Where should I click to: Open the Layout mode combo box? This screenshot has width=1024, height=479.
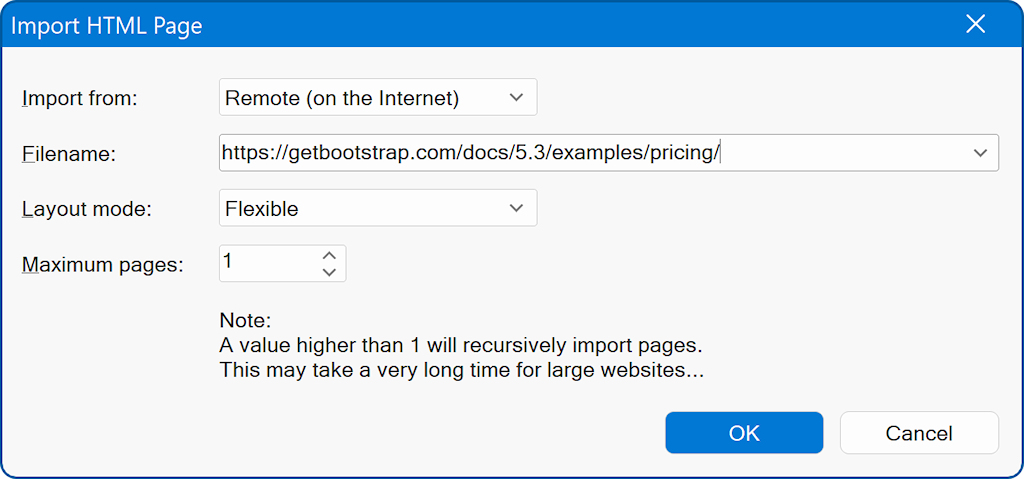click(x=377, y=208)
